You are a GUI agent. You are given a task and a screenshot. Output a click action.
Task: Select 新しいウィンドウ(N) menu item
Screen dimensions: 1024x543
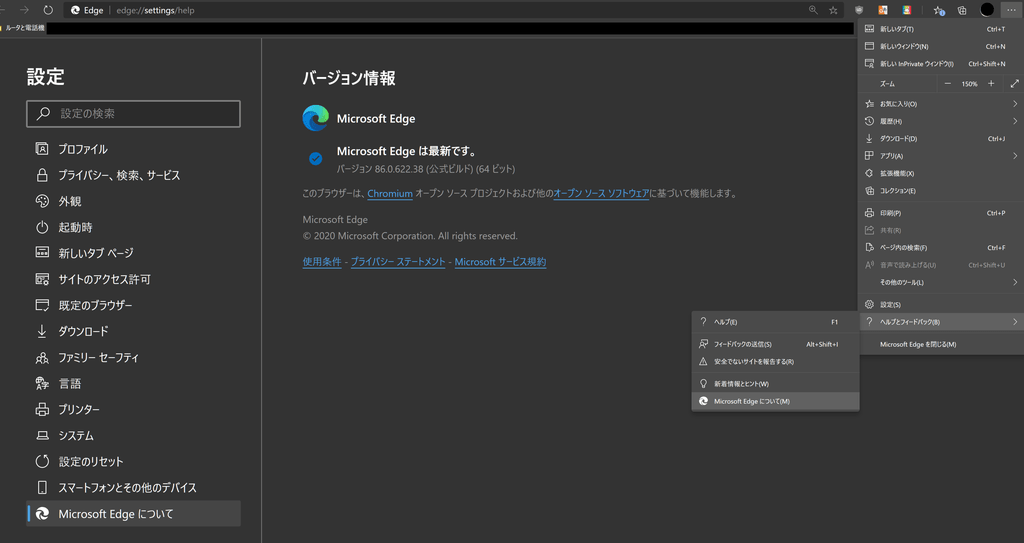tap(940, 46)
